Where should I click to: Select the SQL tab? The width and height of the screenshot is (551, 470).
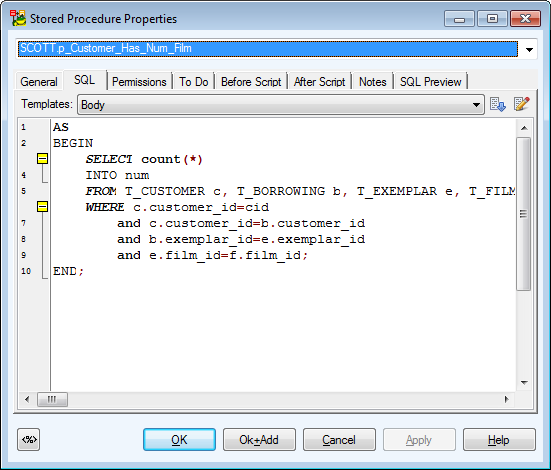(84, 80)
